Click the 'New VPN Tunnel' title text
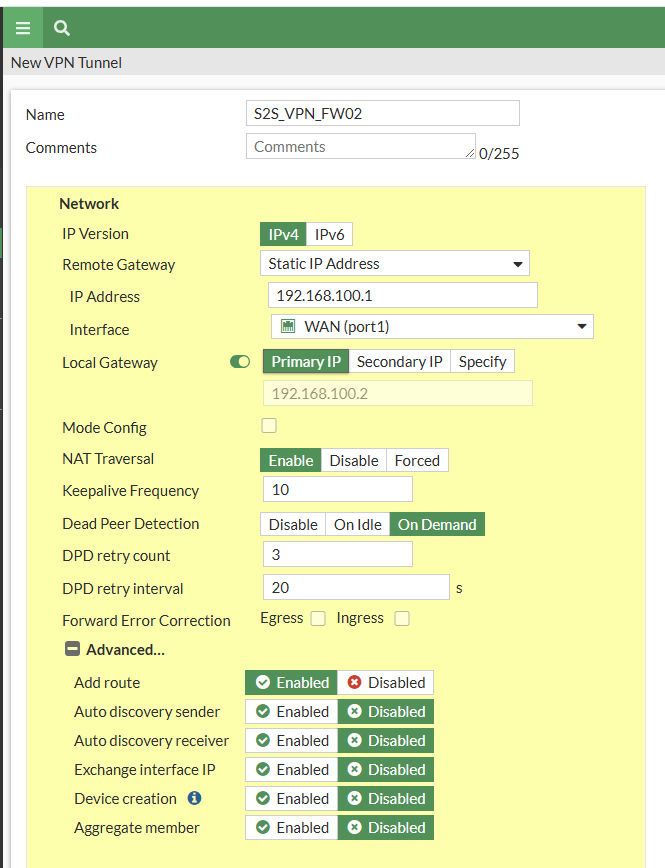 [x=66, y=63]
